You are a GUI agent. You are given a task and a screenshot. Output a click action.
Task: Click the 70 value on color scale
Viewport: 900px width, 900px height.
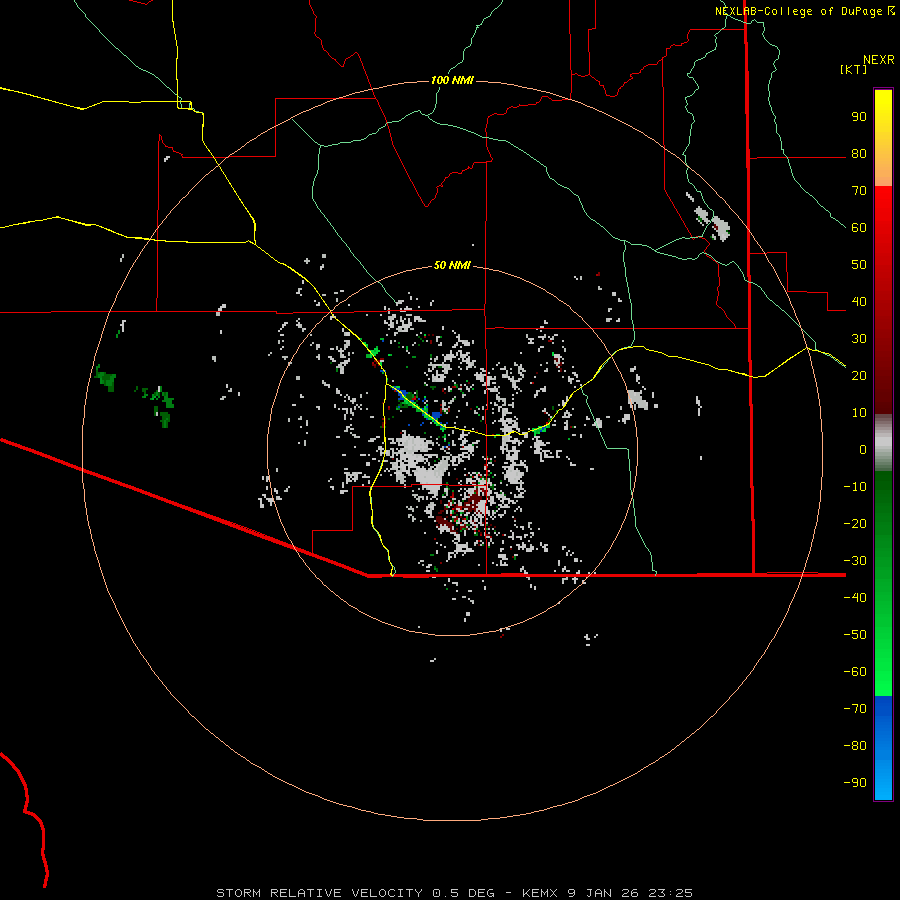pyautogui.click(x=859, y=191)
